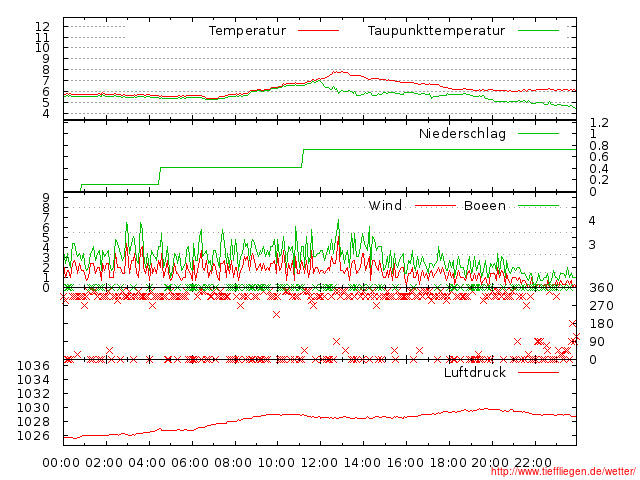Click the 00:00 time axis label
Screen dimensions: 640x480
pyautogui.click(x=61, y=463)
